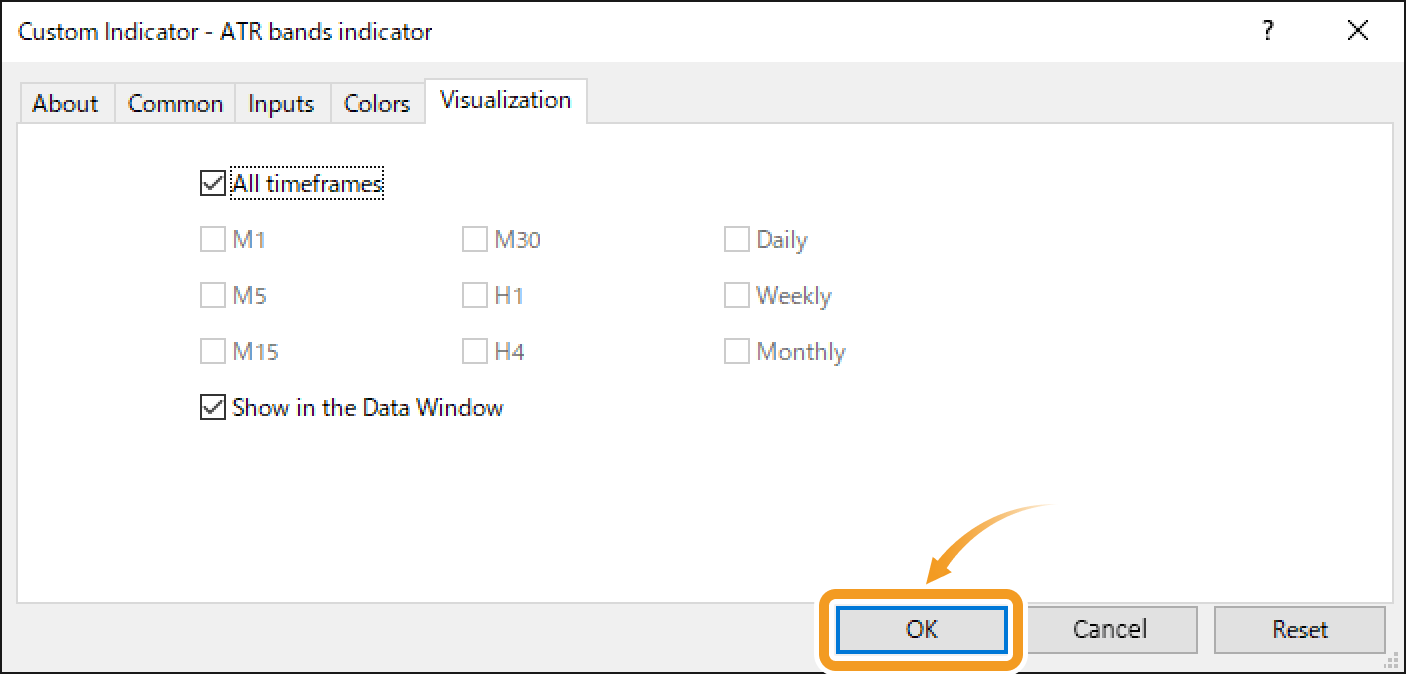Open the Inputs tab

click(x=281, y=103)
